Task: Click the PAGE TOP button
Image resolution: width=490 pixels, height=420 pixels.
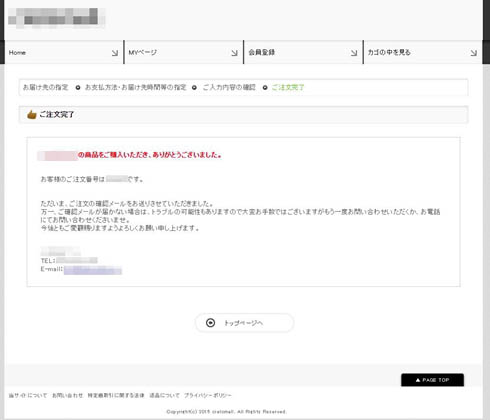Action: click(x=432, y=380)
